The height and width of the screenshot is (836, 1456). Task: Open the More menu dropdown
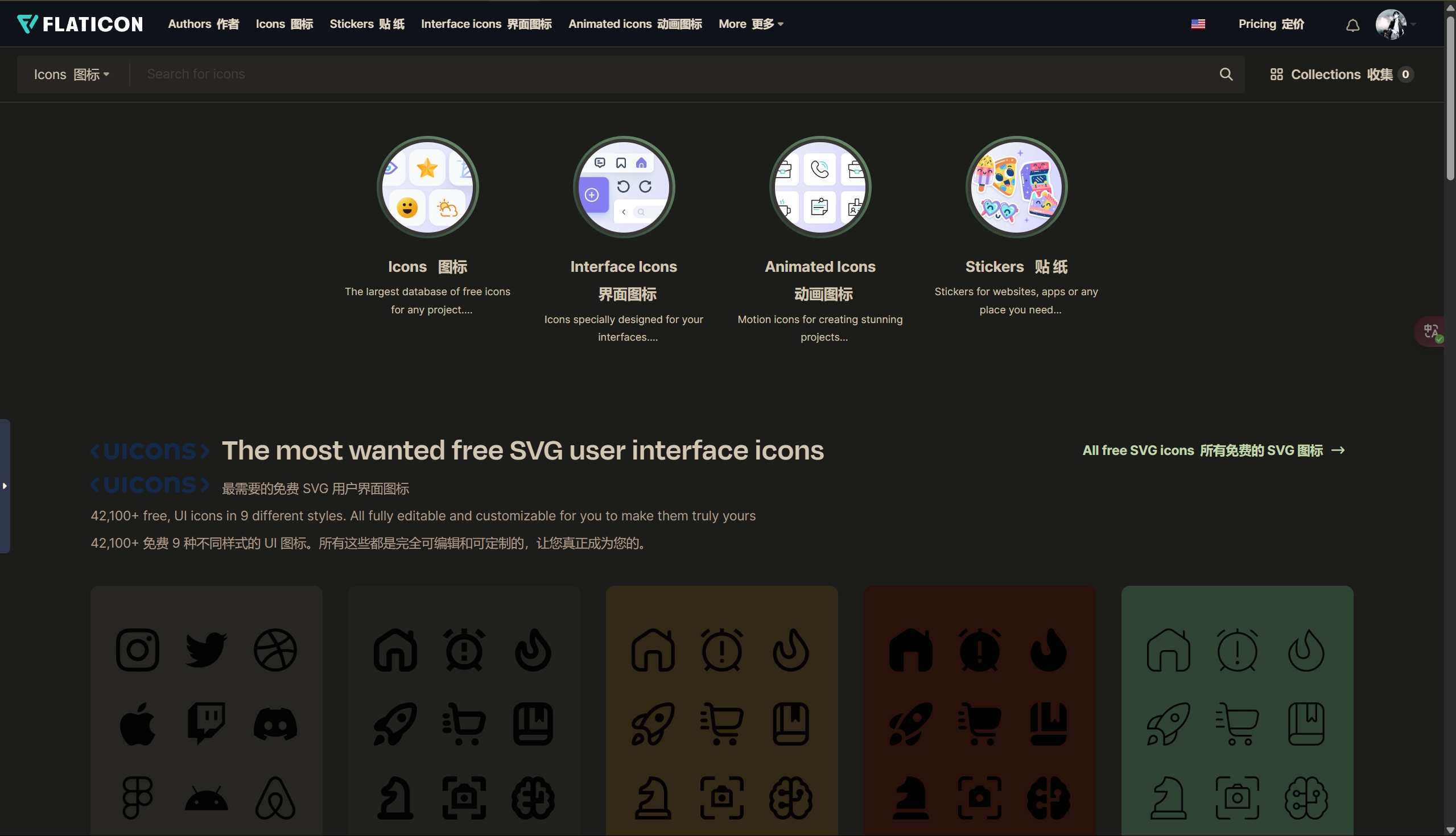750,24
